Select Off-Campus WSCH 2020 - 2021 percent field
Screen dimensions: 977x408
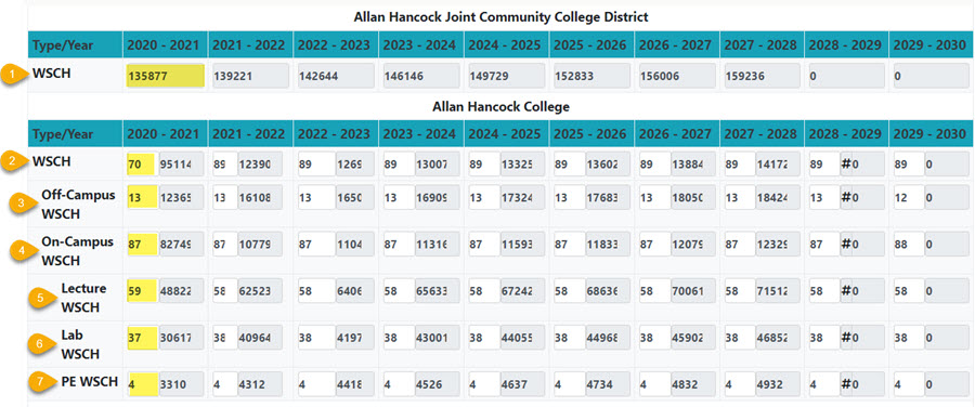(141, 197)
